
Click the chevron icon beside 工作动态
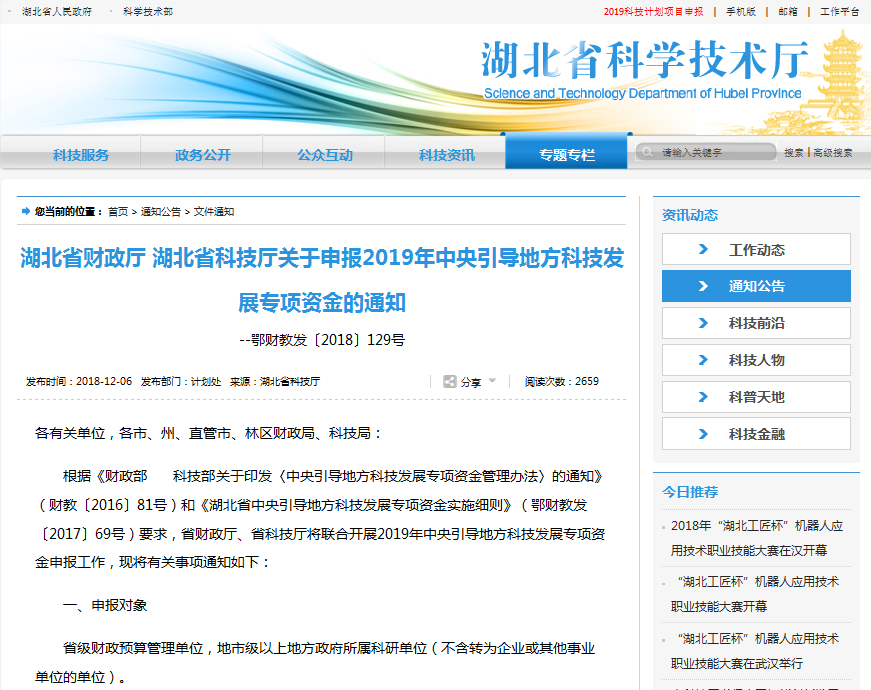[703, 250]
